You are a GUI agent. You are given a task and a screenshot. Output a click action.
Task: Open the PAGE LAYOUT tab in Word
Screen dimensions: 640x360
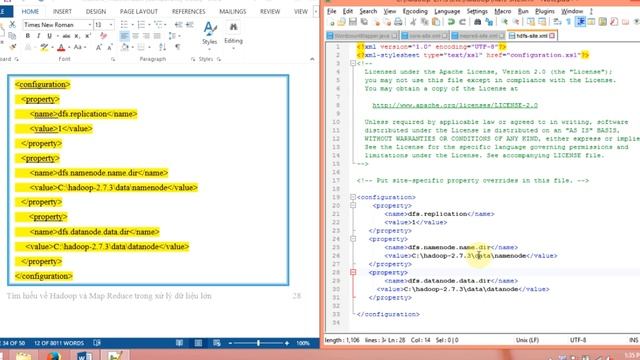tap(138, 11)
